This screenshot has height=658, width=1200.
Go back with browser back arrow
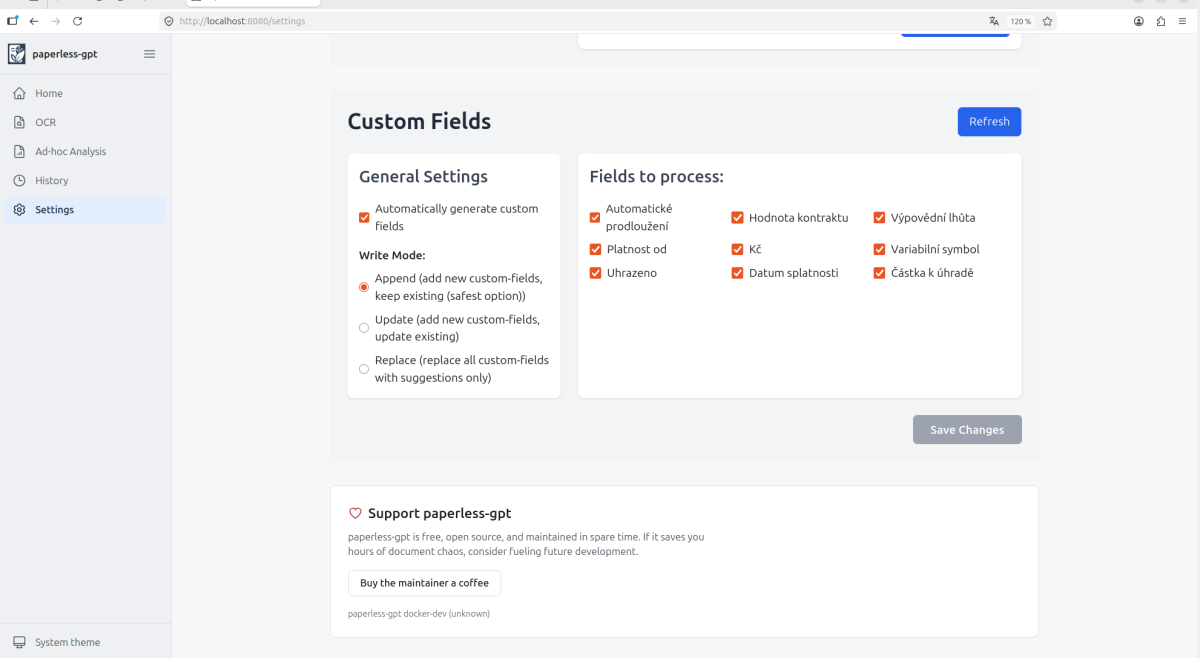tap(34, 21)
